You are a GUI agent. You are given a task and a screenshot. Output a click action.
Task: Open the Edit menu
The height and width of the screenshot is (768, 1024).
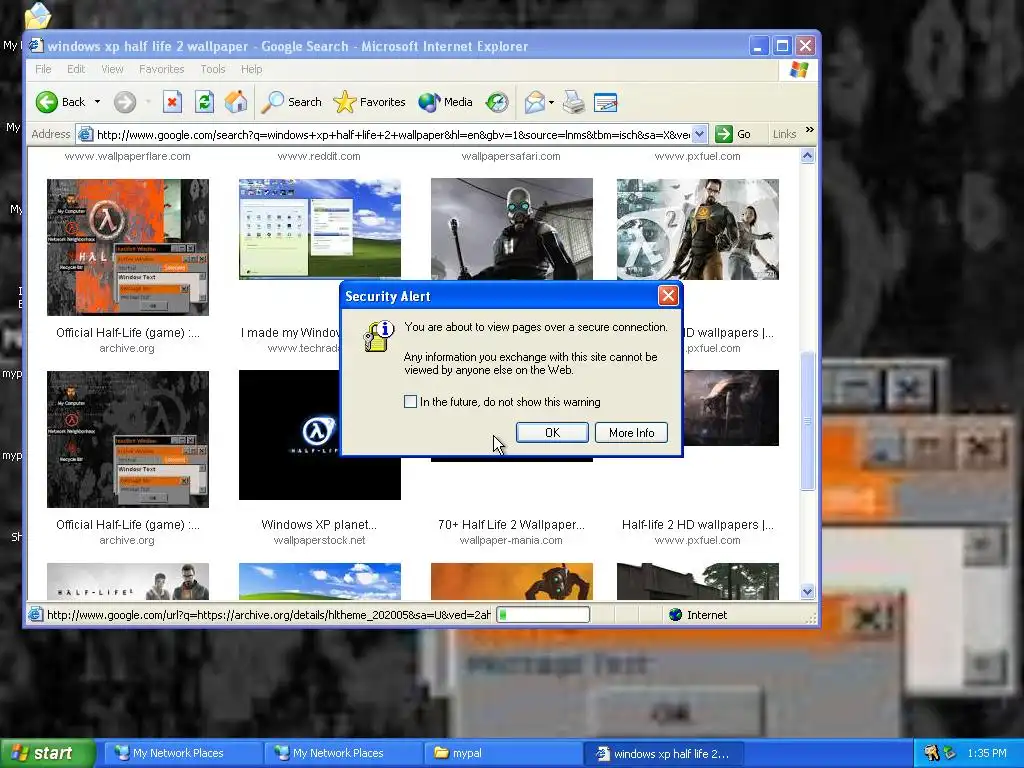coord(76,69)
